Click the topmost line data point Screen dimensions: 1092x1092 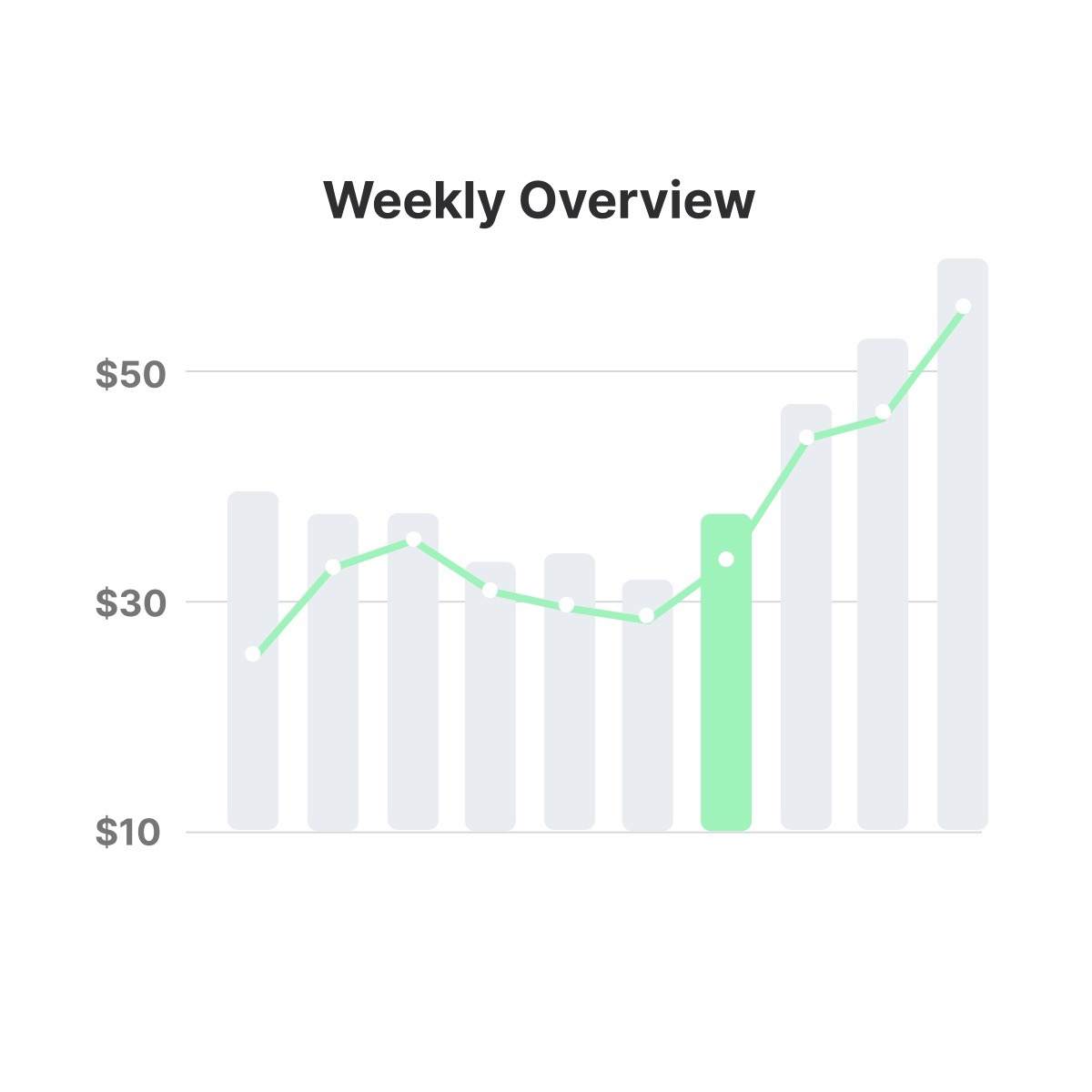pos(963,307)
